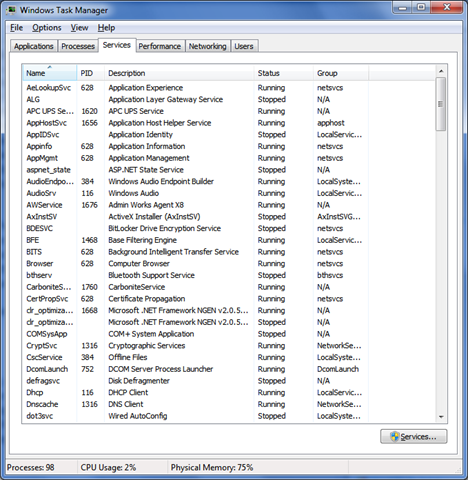Select the bthserv service
This screenshot has width=468, height=480.
[39, 275]
